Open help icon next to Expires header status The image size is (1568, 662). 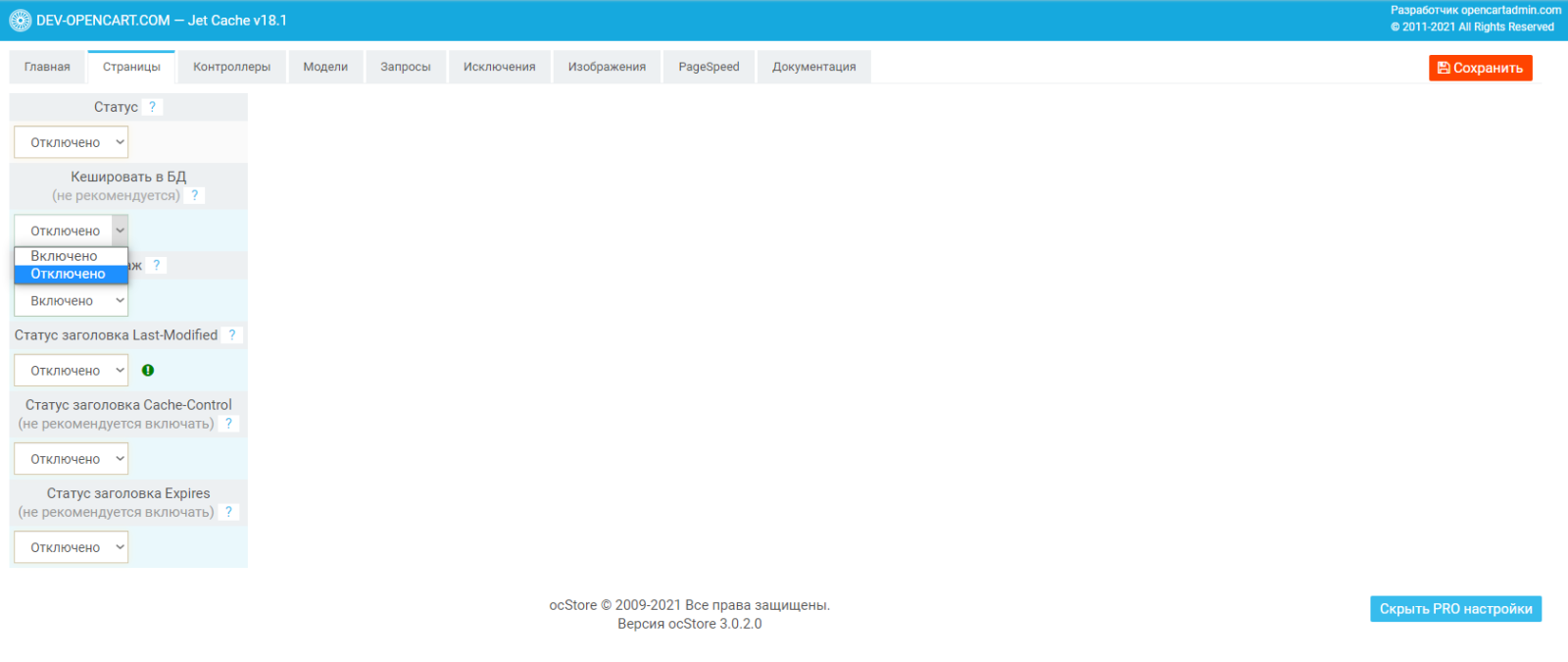[x=229, y=512]
